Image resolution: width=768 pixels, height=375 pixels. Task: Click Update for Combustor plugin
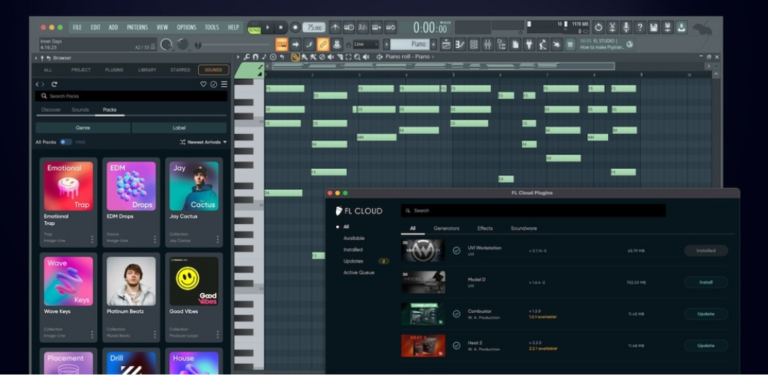coord(706,314)
